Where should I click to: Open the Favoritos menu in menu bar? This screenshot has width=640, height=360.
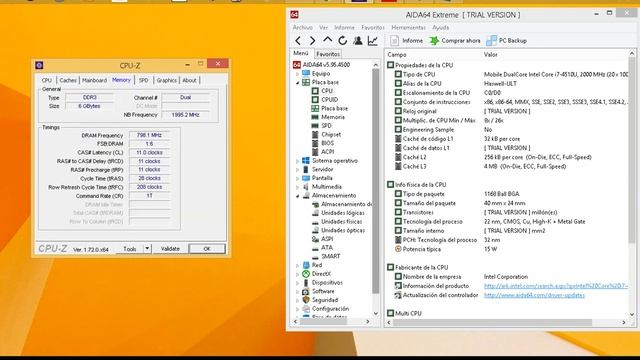(373, 27)
